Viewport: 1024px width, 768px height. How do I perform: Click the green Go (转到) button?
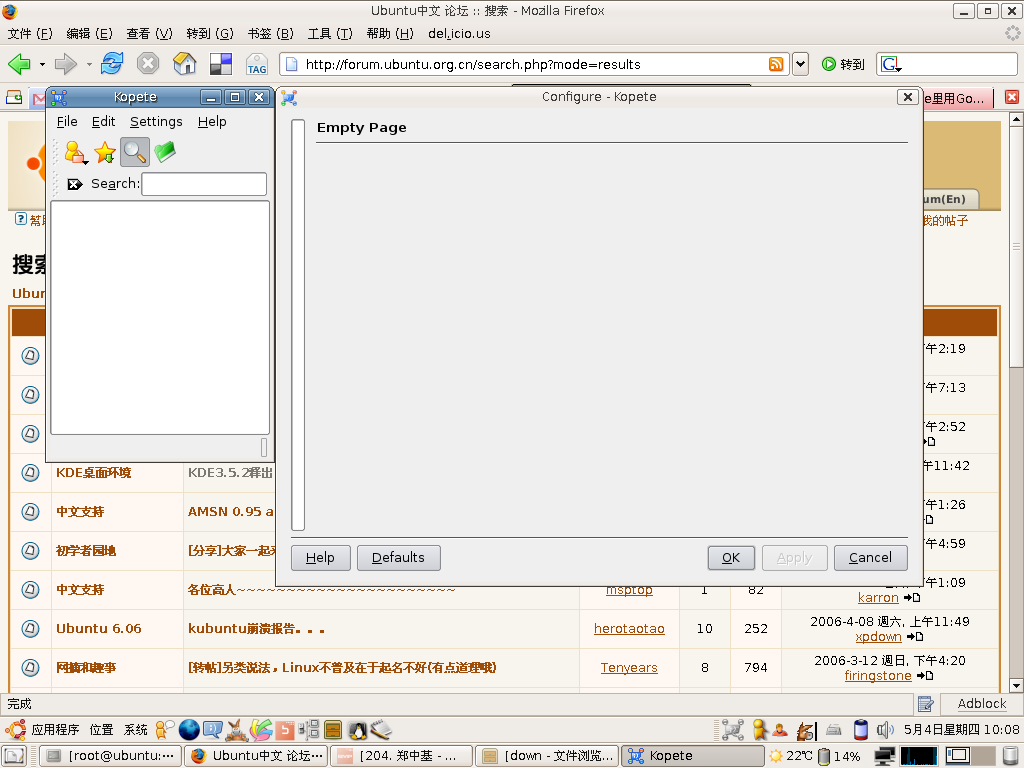pos(843,64)
